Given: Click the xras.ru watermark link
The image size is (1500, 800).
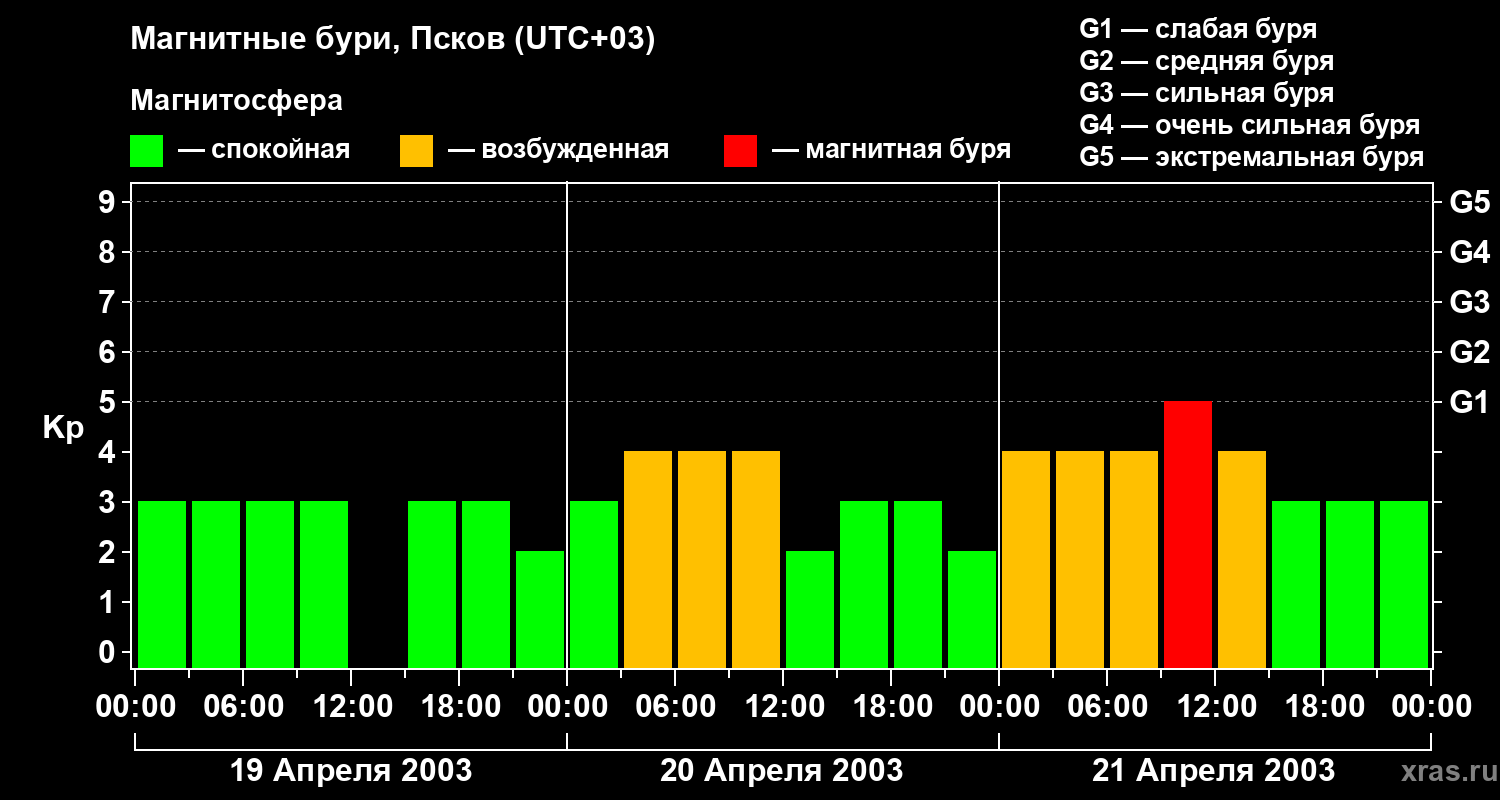Looking at the screenshot, I should coord(1446,771).
